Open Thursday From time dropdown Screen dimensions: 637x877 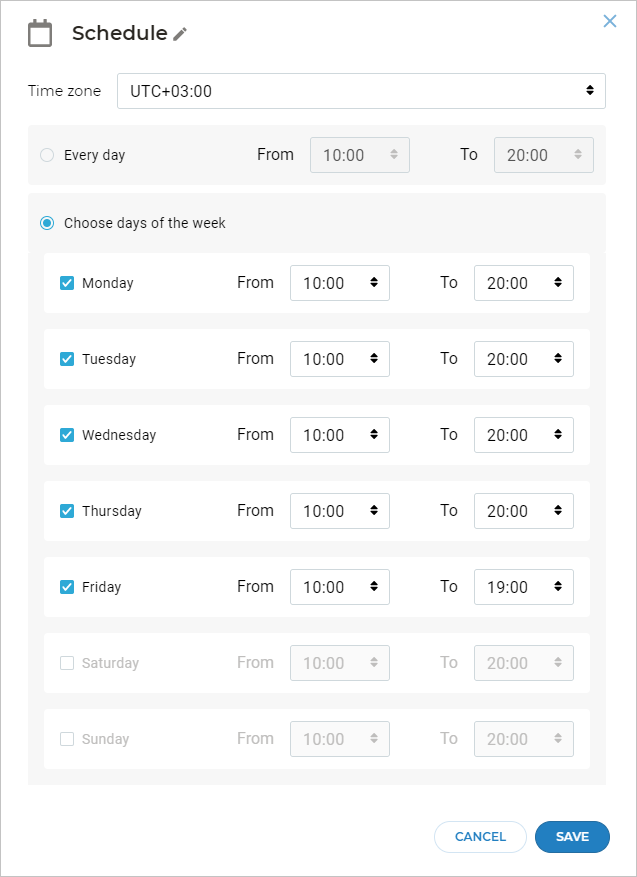[x=340, y=511]
